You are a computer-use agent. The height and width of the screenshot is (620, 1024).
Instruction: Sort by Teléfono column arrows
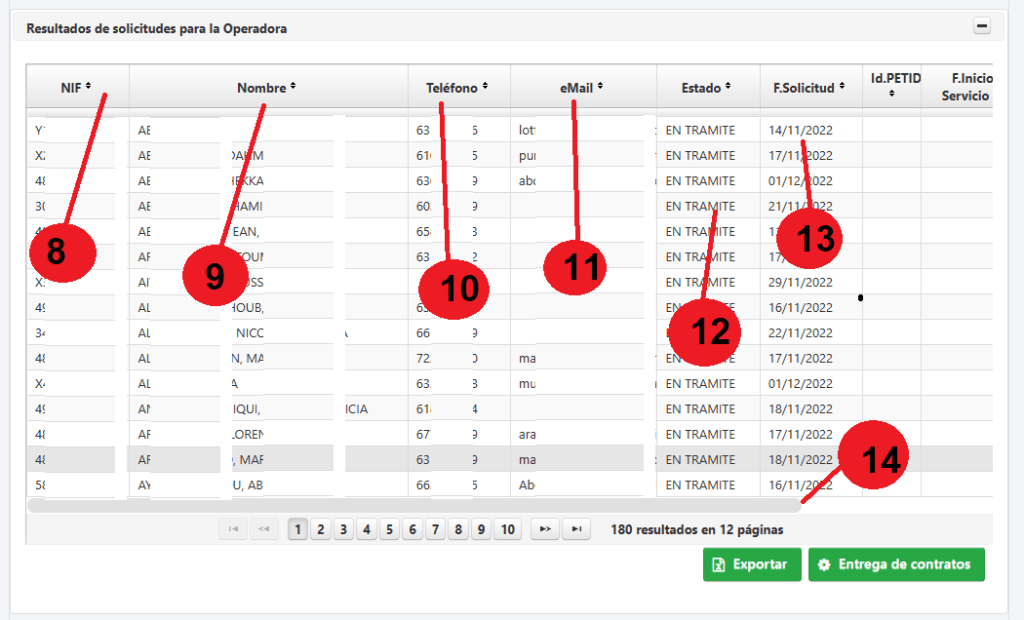tap(485, 87)
